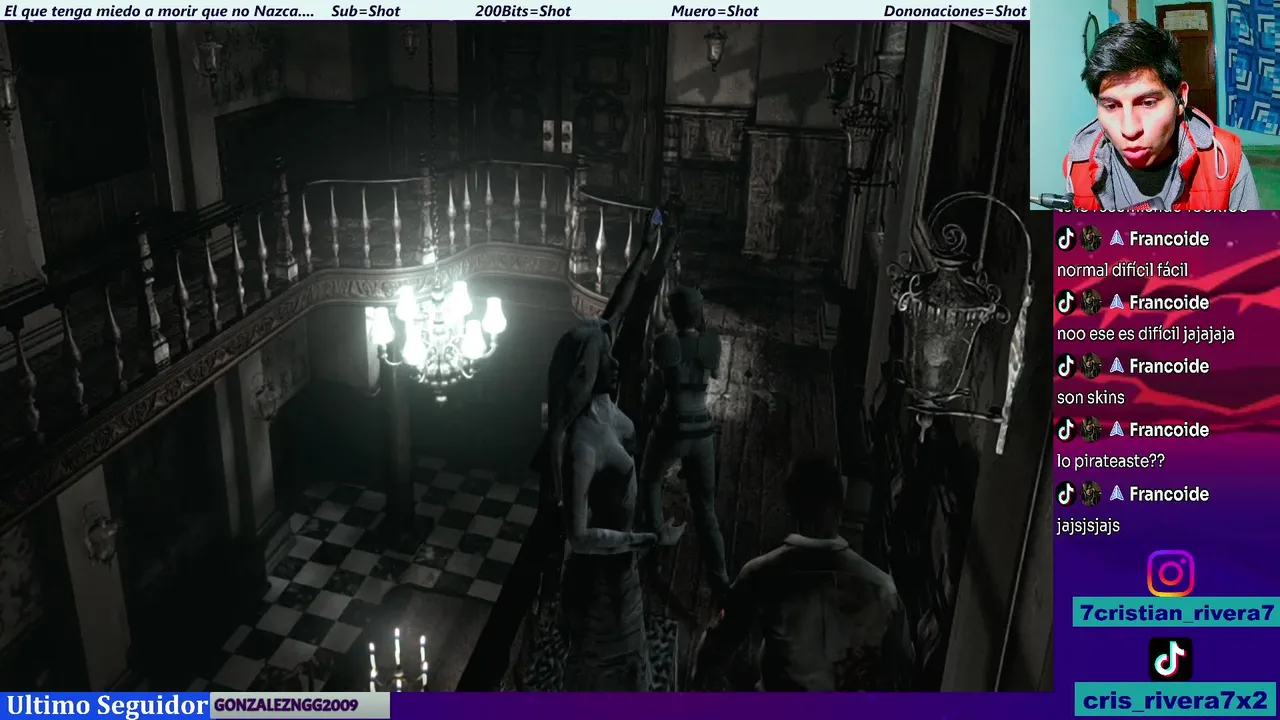The height and width of the screenshot is (720, 1280).
Task: Click TikTok icon above 'noo ese es difícil' message
Action: pyautogui.click(x=1066, y=303)
